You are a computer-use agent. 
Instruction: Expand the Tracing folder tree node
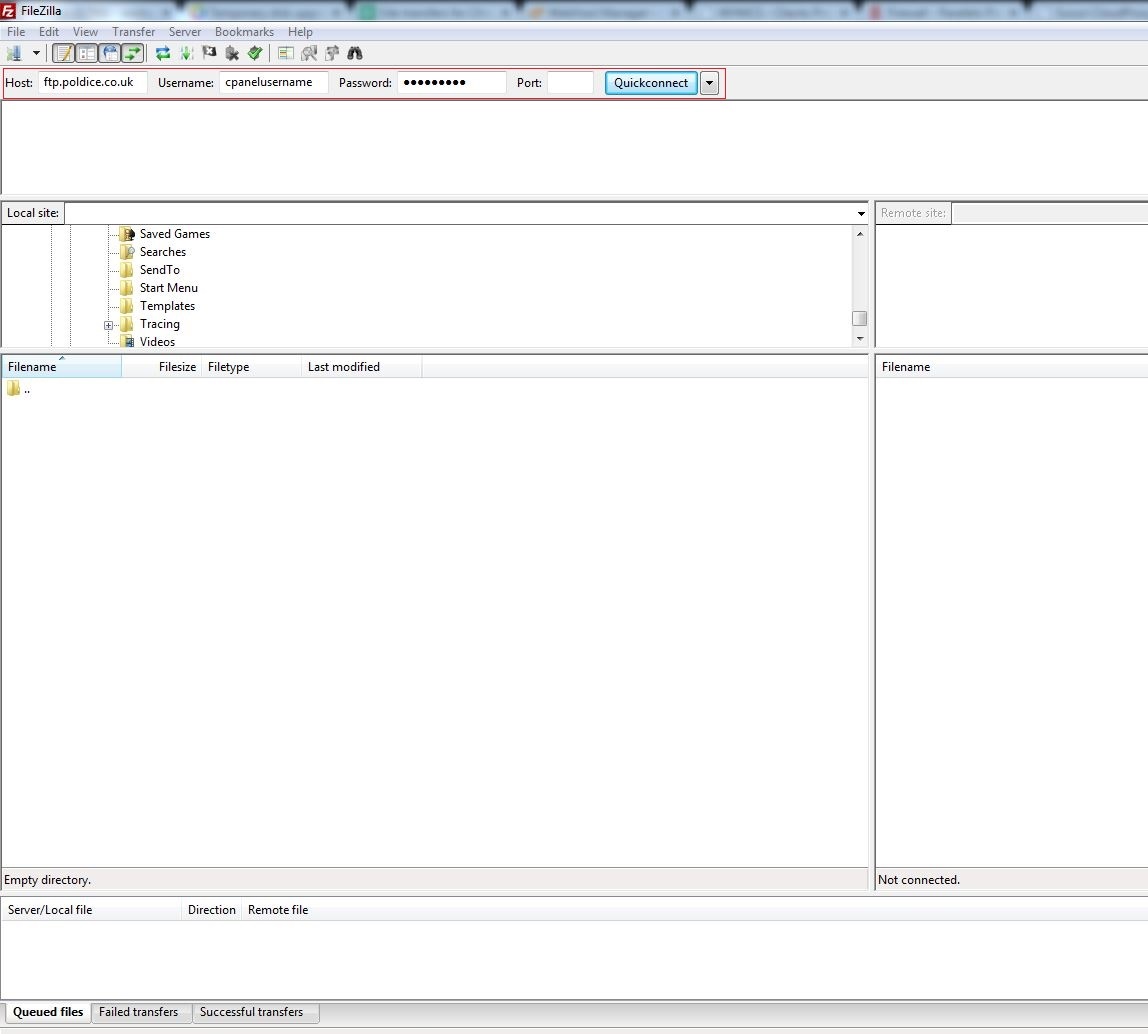(x=108, y=325)
